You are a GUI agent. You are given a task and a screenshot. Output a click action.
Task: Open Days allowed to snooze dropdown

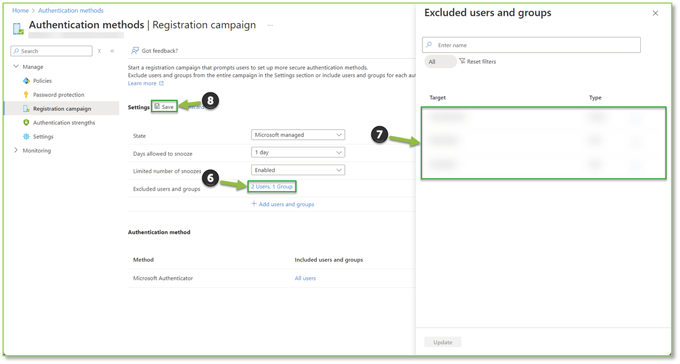[298, 152]
